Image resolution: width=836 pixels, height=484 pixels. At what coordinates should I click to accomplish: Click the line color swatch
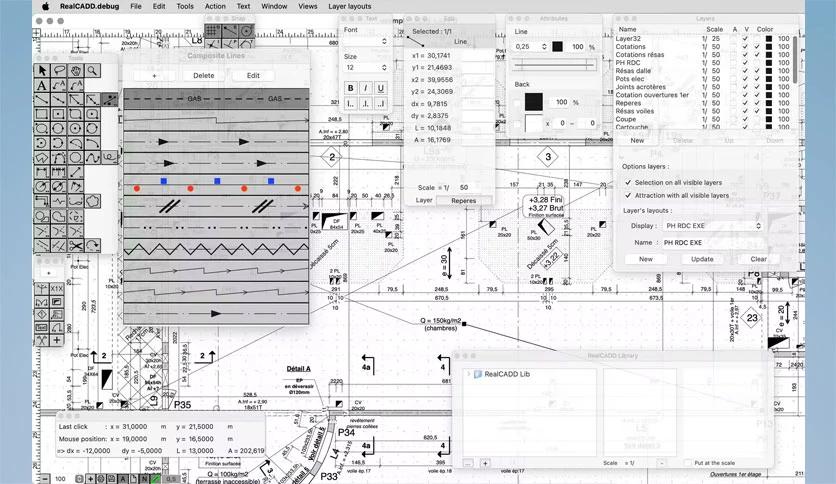point(557,47)
